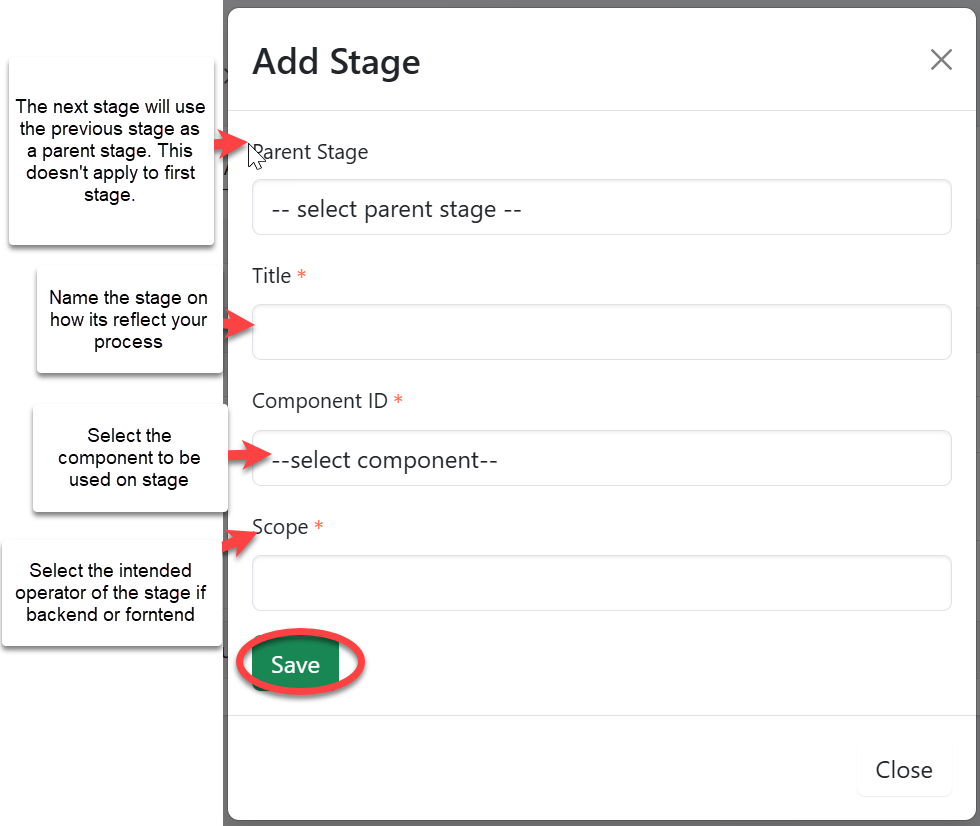The height and width of the screenshot is (826, 980).
Task: Click into the Scope field
Action: 601,583
